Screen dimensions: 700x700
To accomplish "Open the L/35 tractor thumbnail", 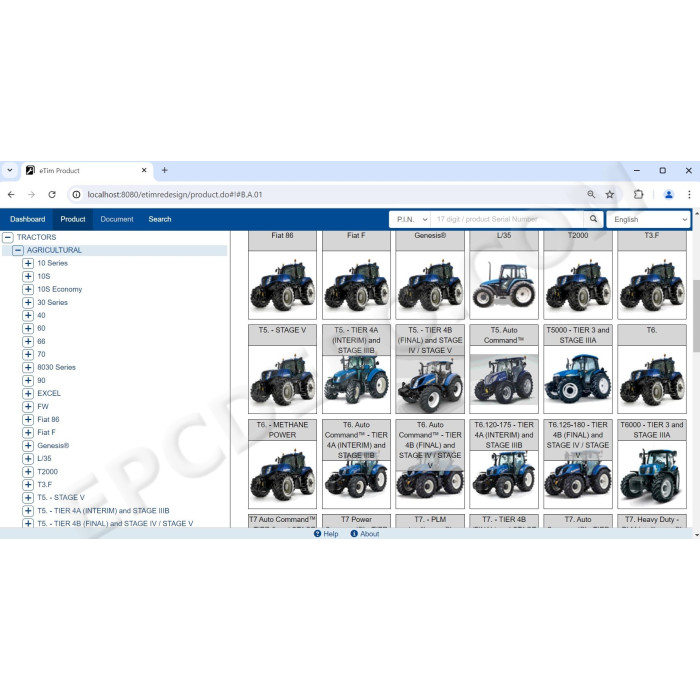I will pyautogui.click(x=504, y=285).
